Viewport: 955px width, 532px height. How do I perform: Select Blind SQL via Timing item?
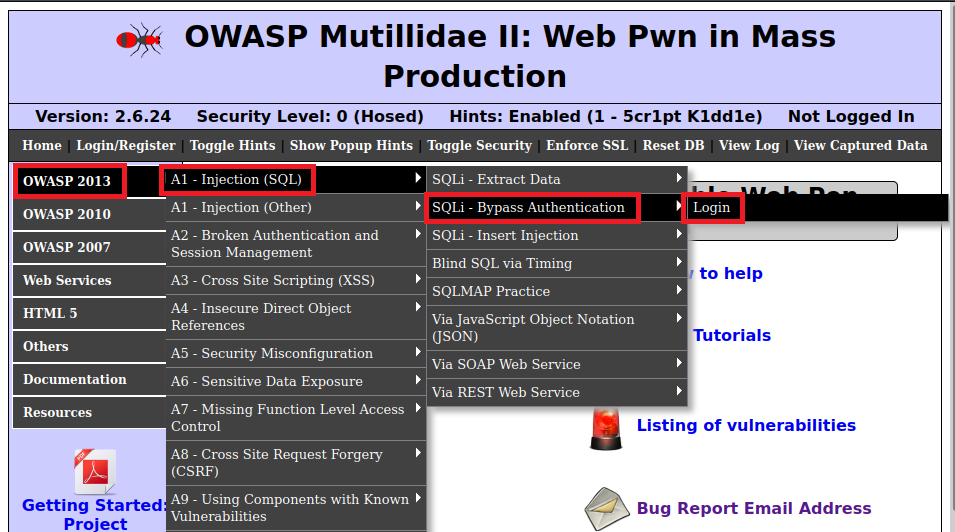(557, 263)
